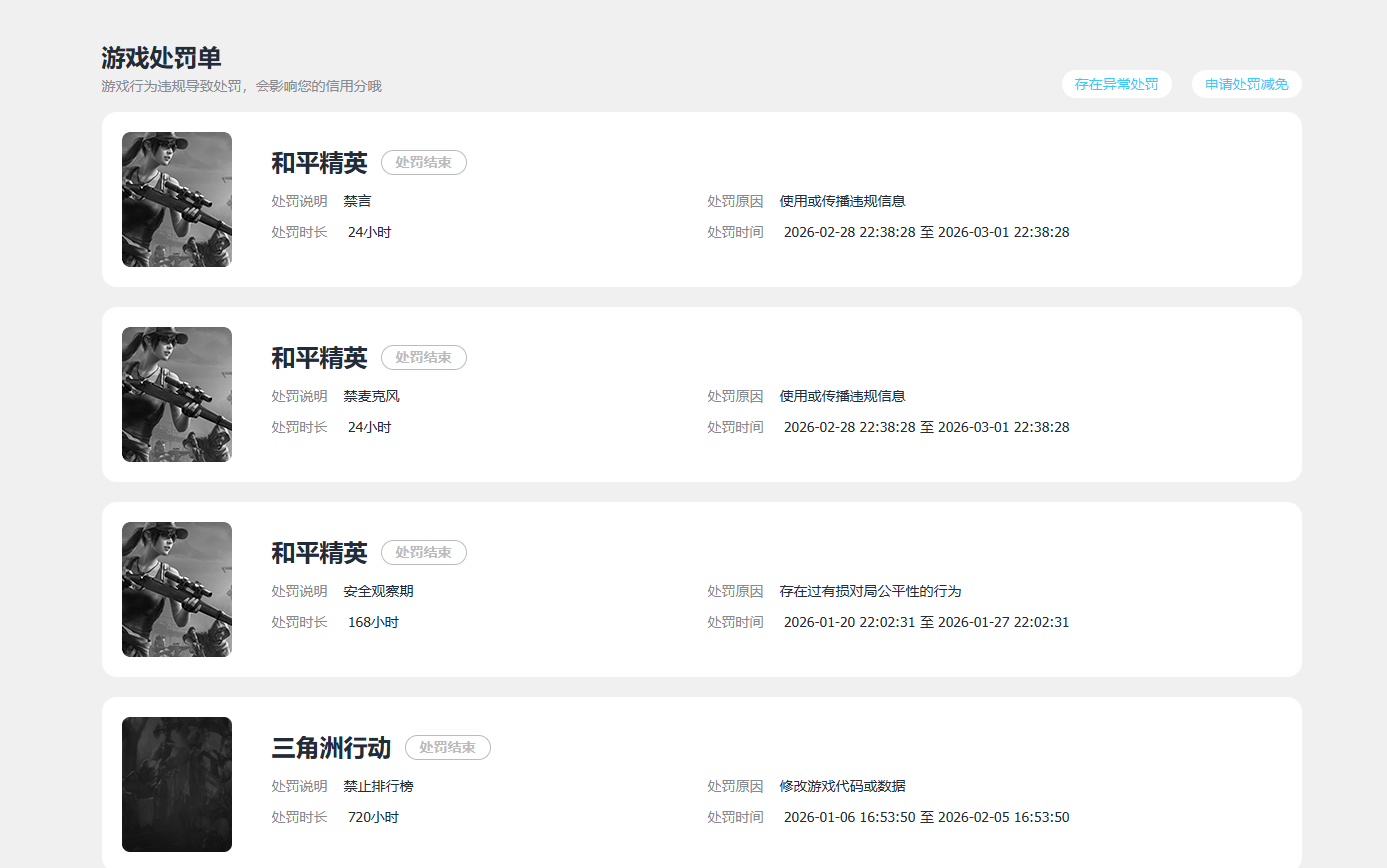Select the reason 修改游戏代码或数据
This screenshot has width=1387, height=868.
click(843, 786)
